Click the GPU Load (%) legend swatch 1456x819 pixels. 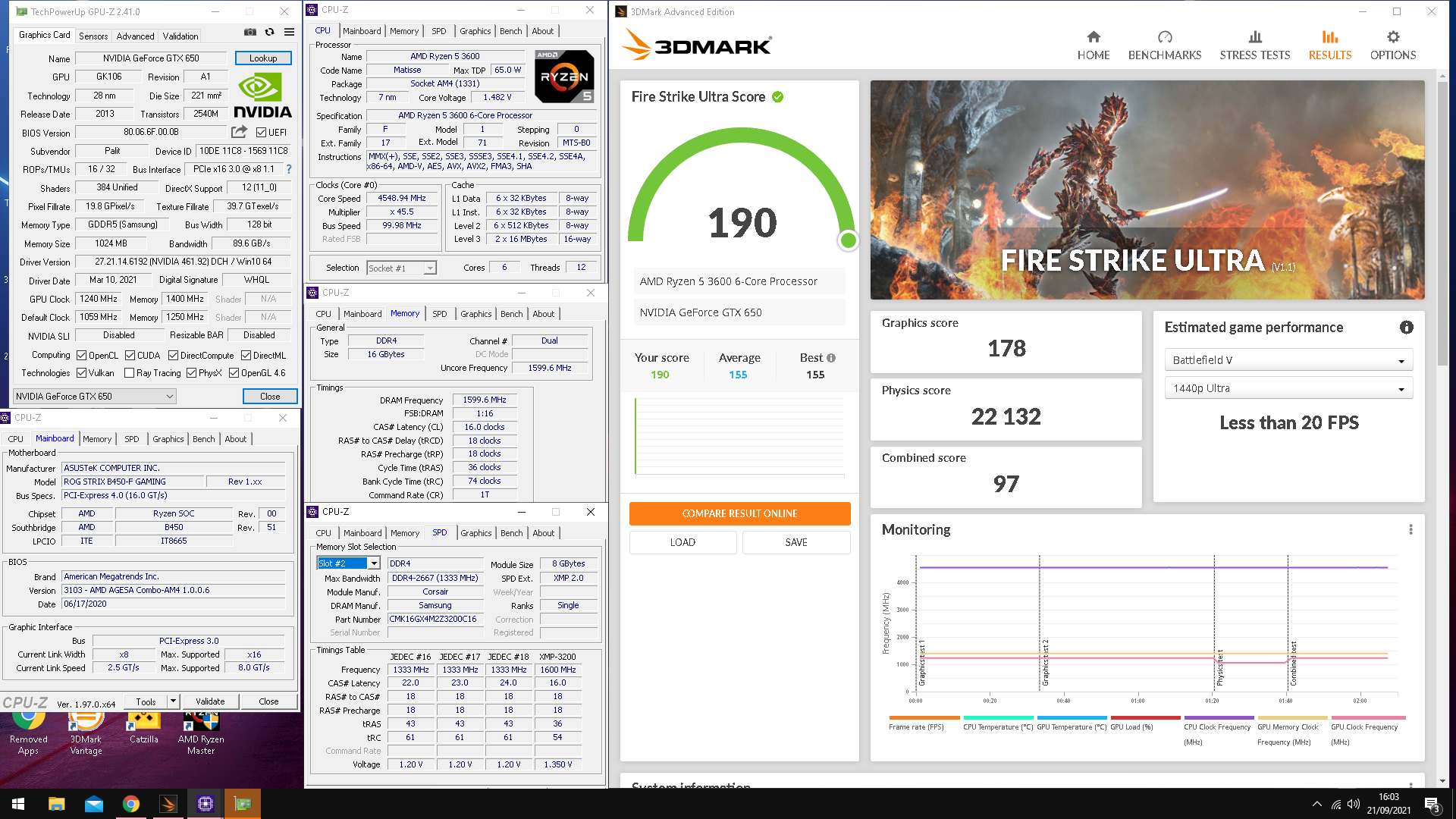tap(1145, 717)
